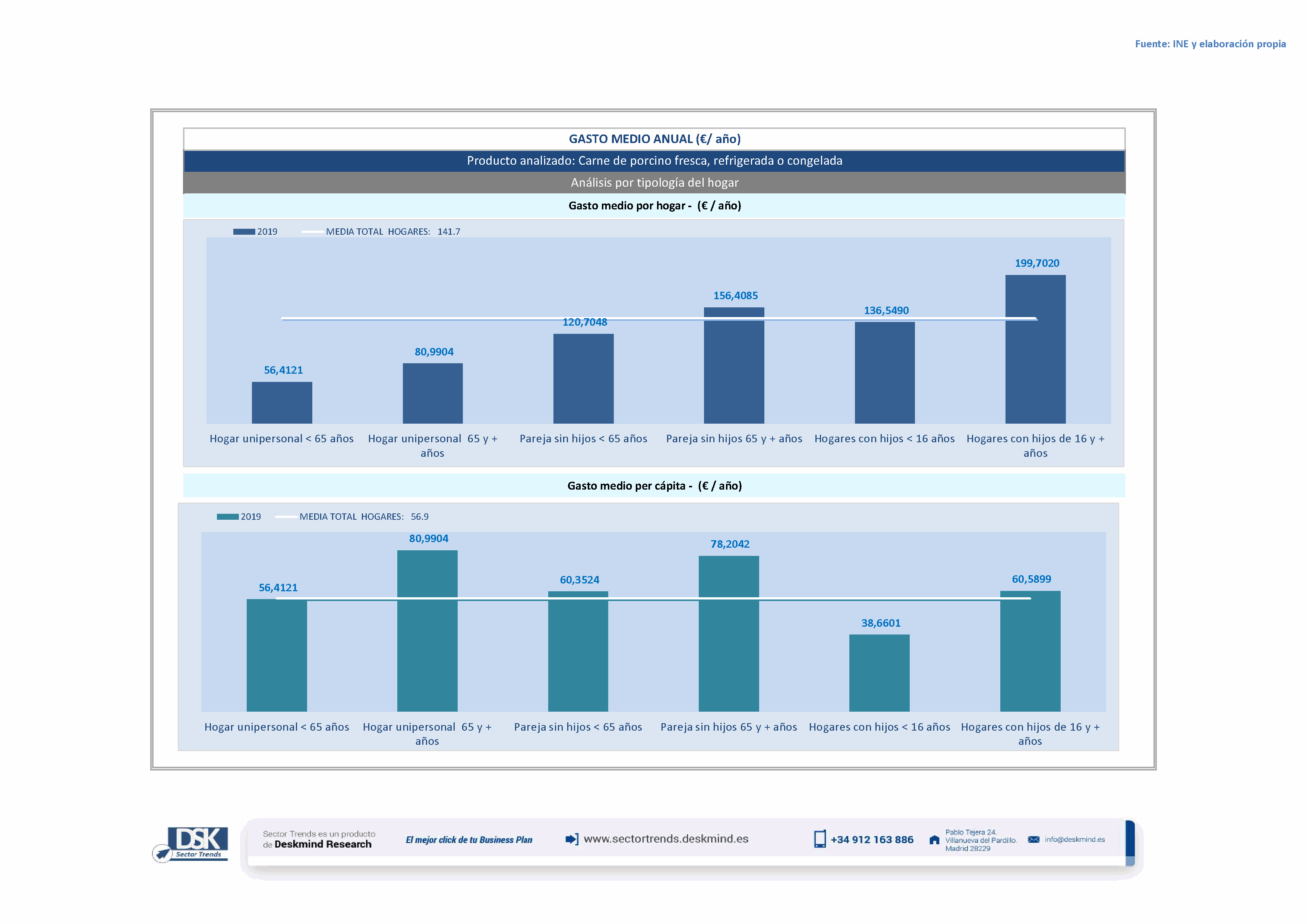
Task: Click the 56,4121 bar in the hogar chart
Action: point(282,402)
